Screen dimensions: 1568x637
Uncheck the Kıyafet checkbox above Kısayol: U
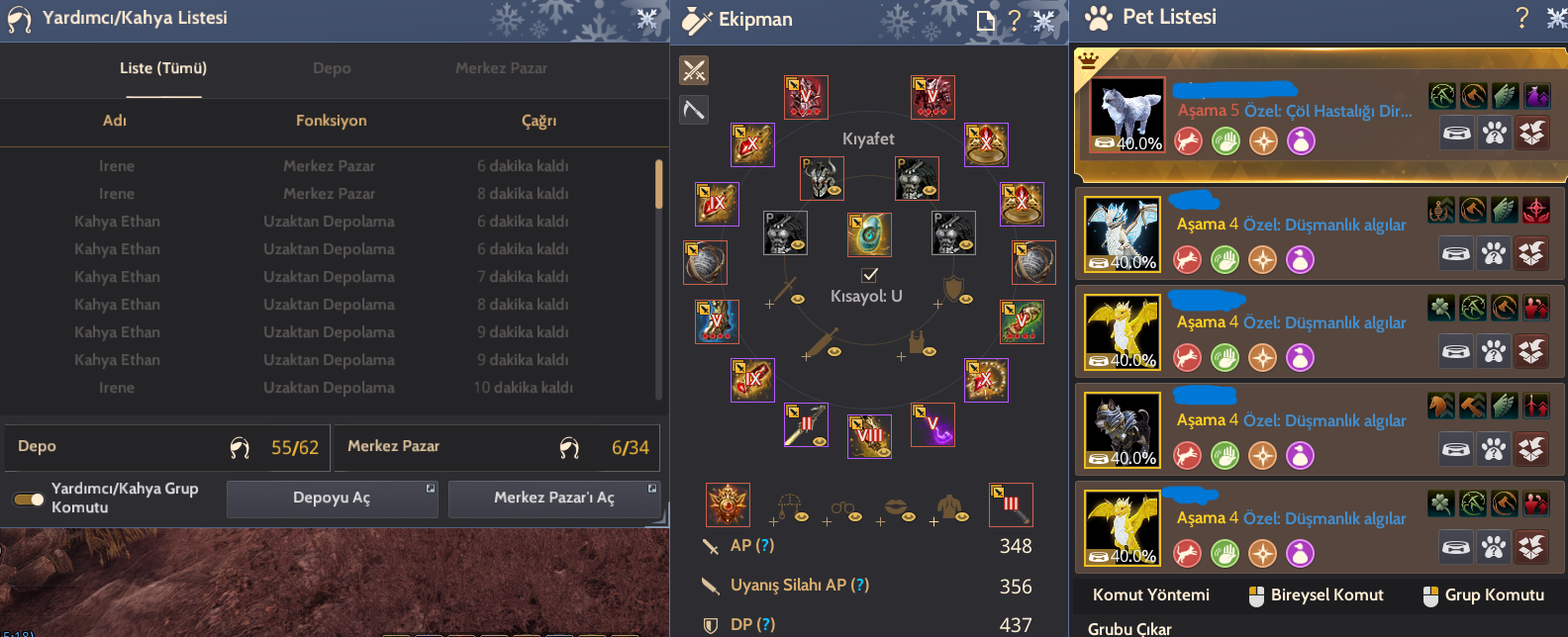click(x=869, y=274)
